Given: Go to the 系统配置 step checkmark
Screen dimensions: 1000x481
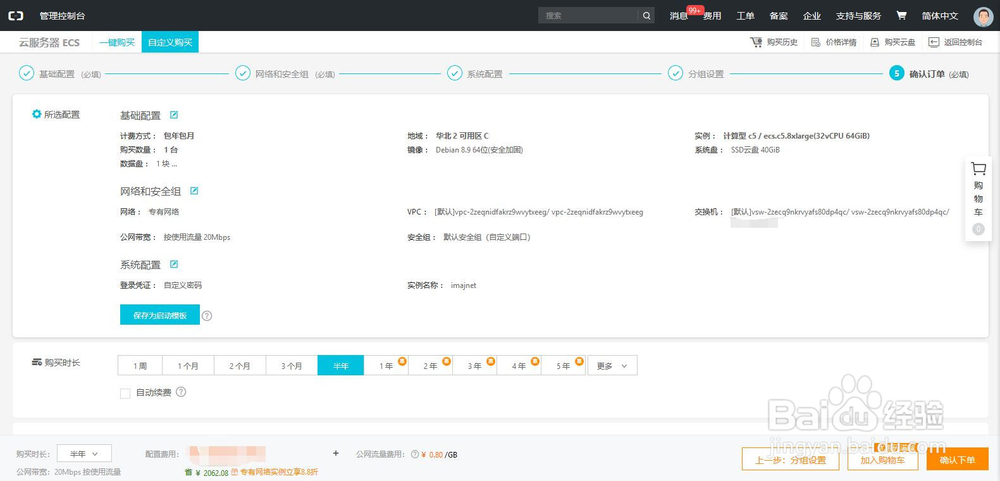Looking at the screenshot, I should click(455, 73).
